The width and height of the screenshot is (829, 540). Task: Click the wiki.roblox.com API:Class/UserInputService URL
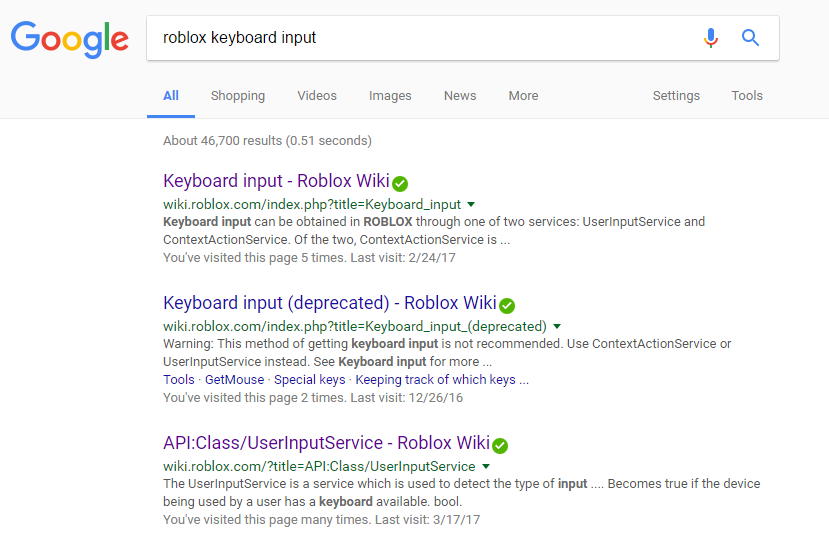click(x=319, y=466)
